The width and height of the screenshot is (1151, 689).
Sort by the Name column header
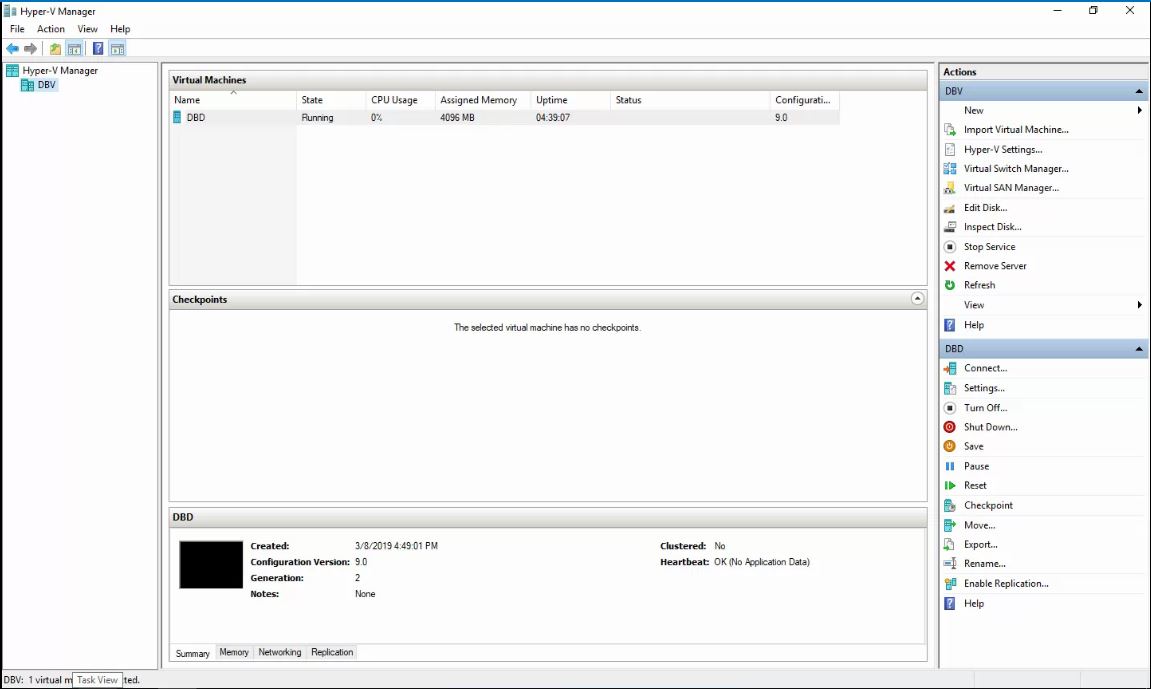233,100
